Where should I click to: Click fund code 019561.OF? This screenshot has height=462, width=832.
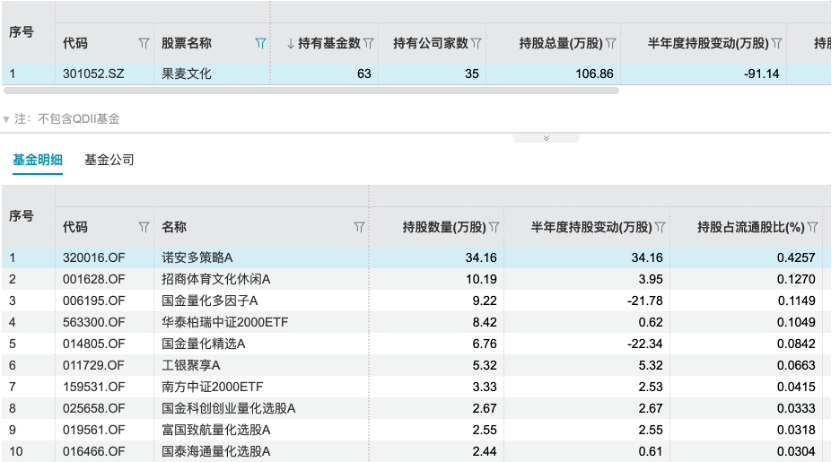point(94,430)
